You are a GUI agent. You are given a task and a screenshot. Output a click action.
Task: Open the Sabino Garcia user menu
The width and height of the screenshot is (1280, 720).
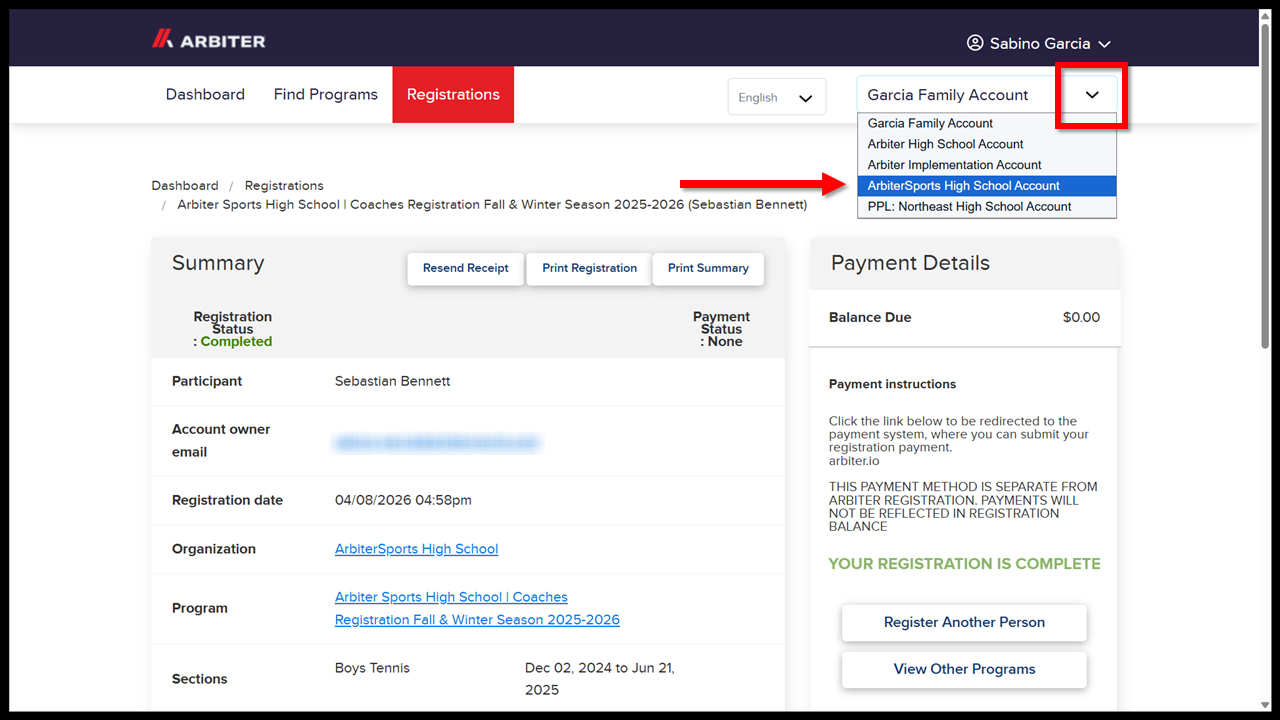pyautogui.click(x=1039, y=44)
